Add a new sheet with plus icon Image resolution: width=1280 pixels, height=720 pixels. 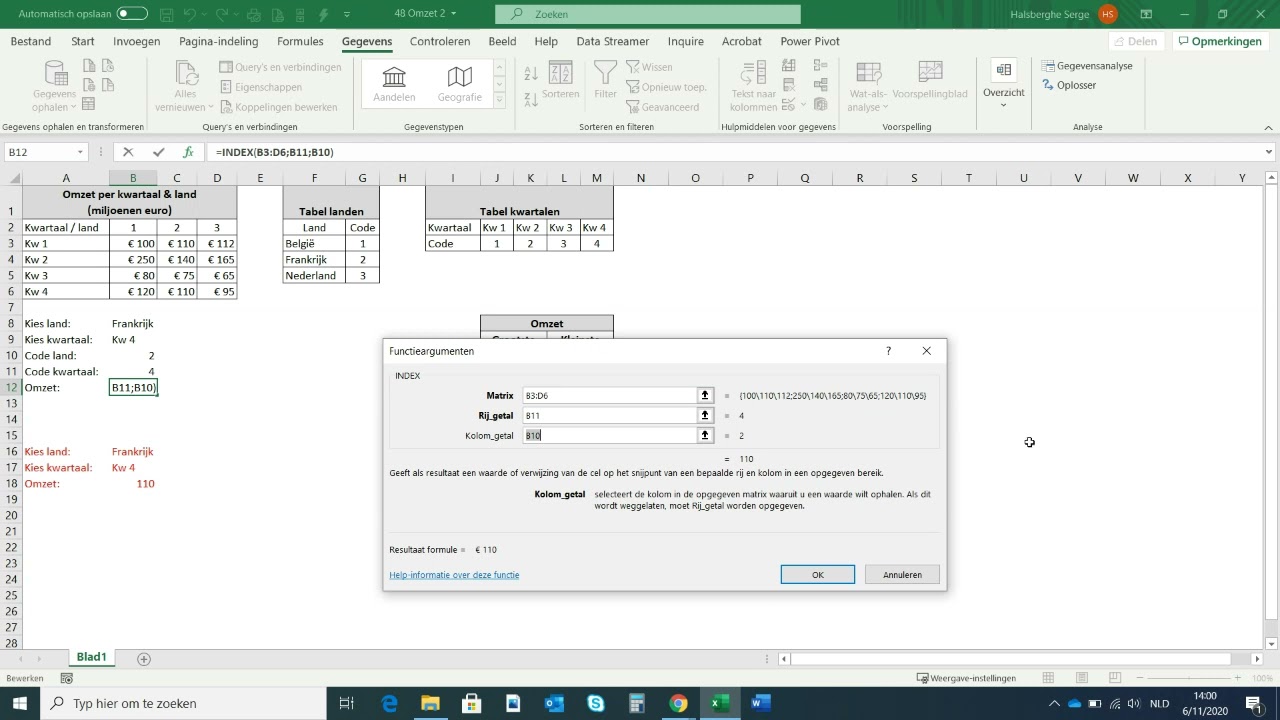pos(144,659)
